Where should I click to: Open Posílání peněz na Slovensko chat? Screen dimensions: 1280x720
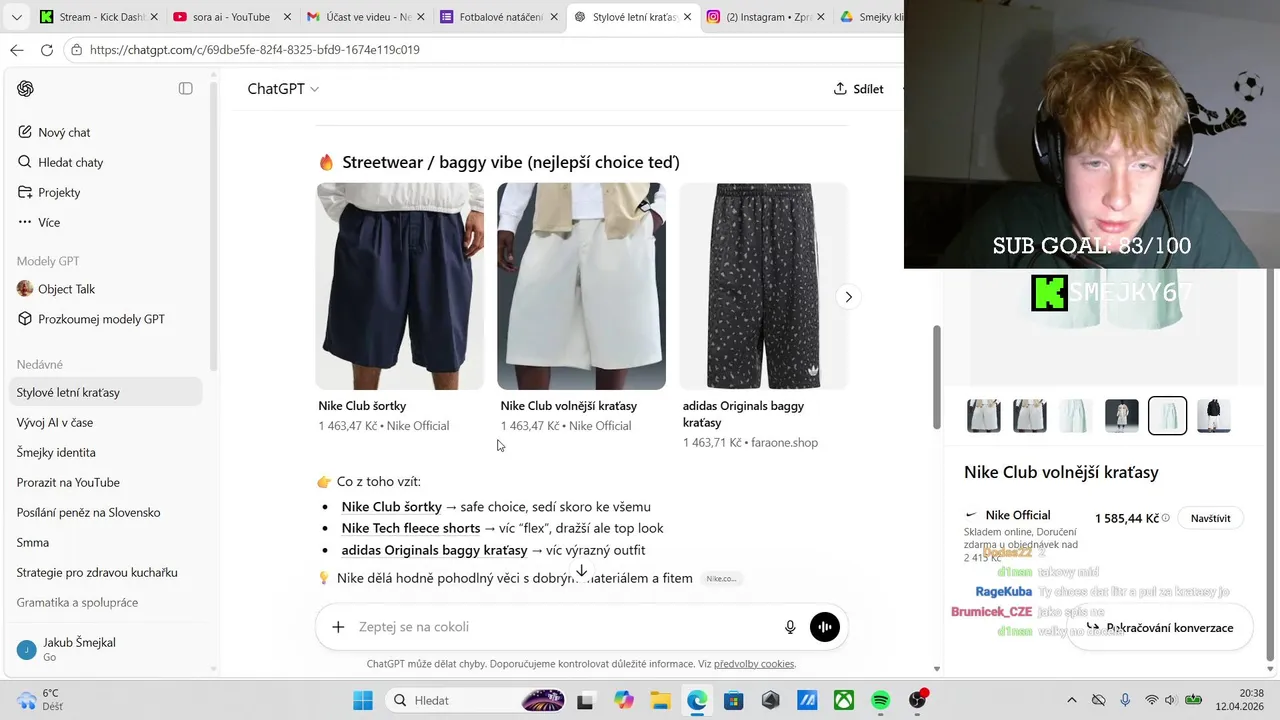coord(88,512)
